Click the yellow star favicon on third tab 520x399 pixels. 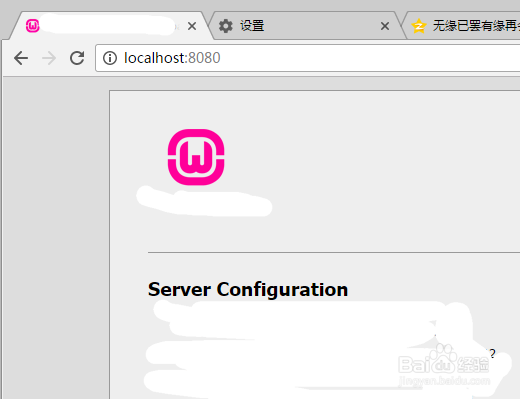click(419, 26)
